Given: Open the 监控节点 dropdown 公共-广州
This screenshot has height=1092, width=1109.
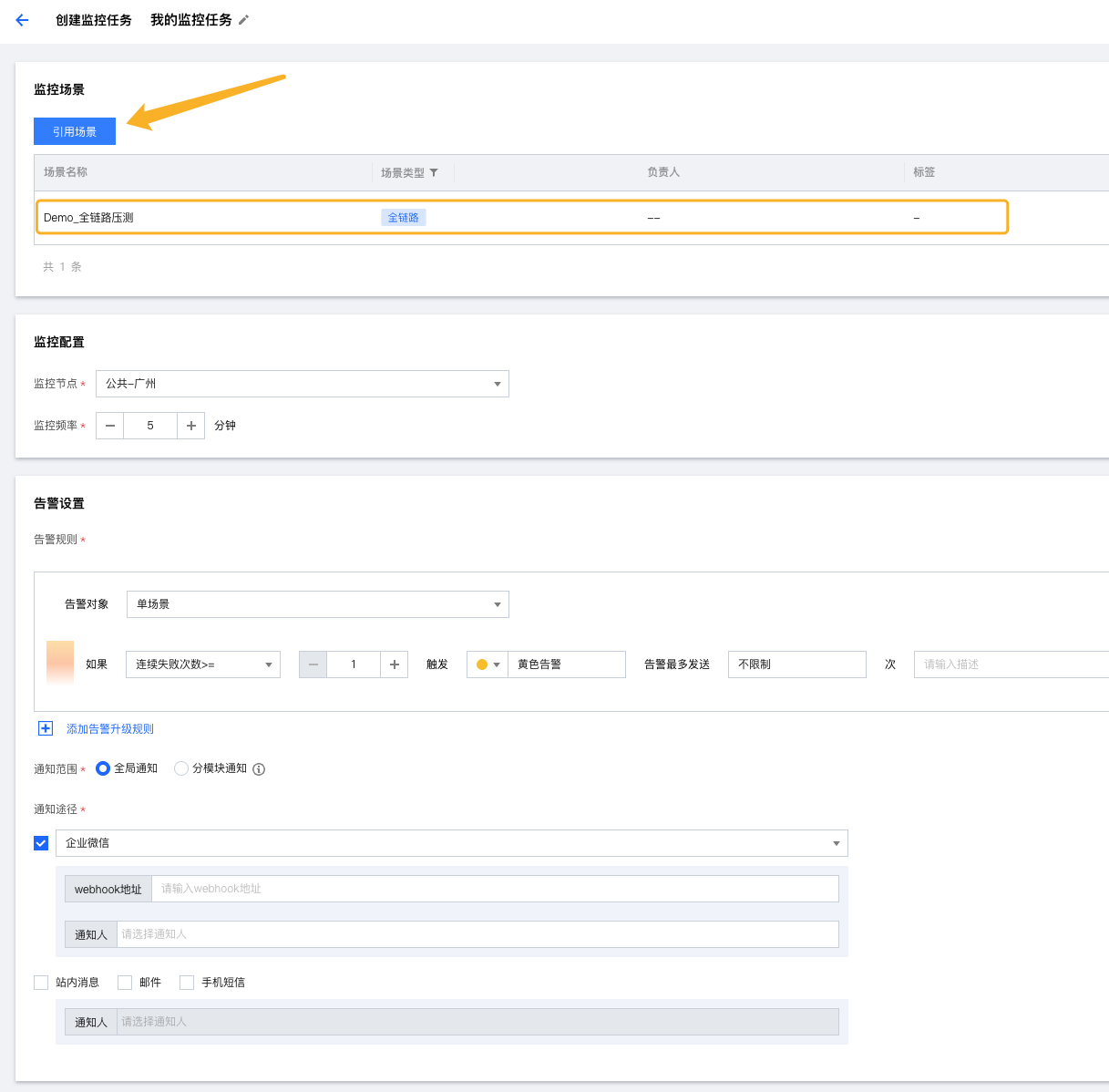Looking at the screenshot, I should tap(302, 384).
